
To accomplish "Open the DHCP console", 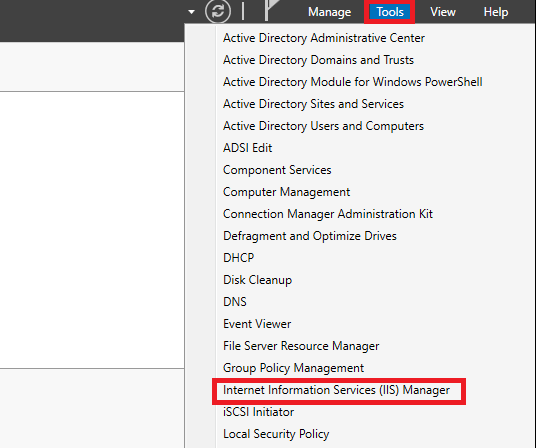I will [x=238, y=258].
